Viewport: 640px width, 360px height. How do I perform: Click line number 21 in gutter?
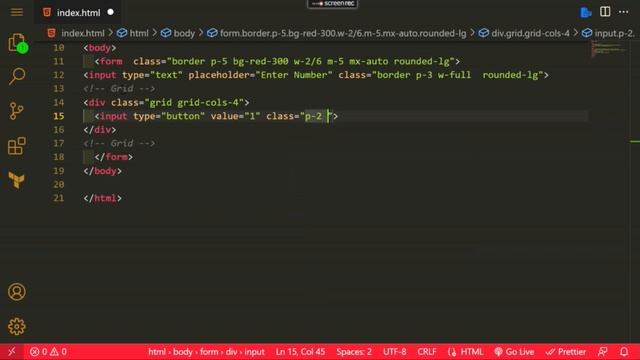[59, 198]
